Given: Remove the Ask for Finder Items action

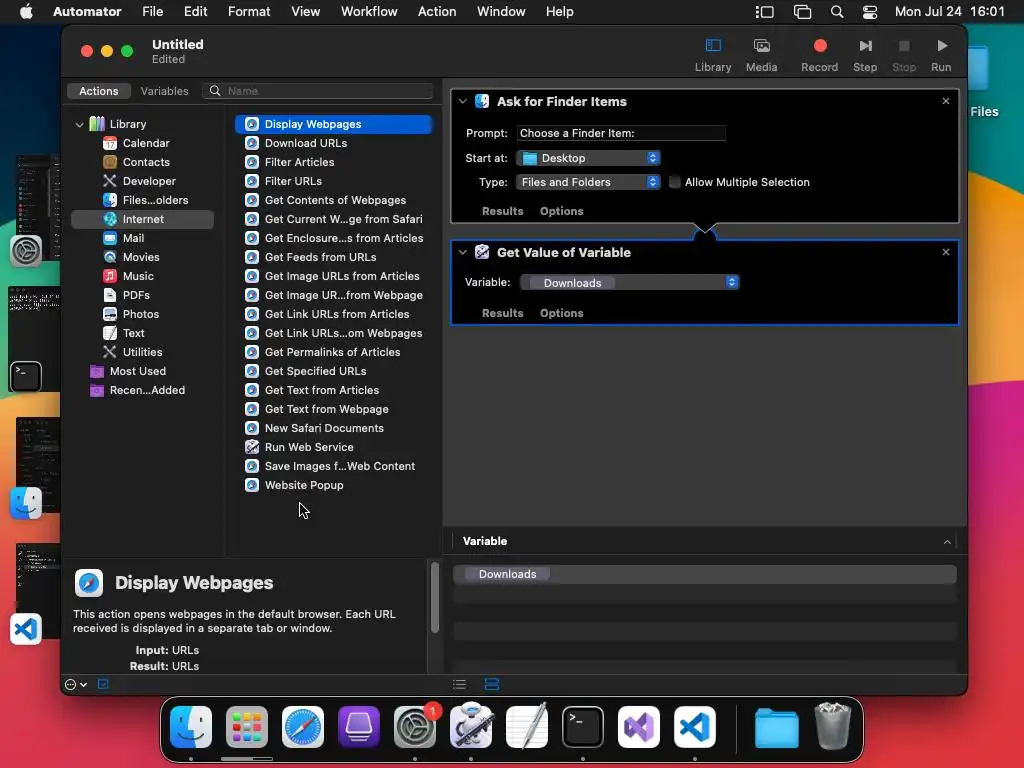Looking at the screenshot, I should point(945,101).
